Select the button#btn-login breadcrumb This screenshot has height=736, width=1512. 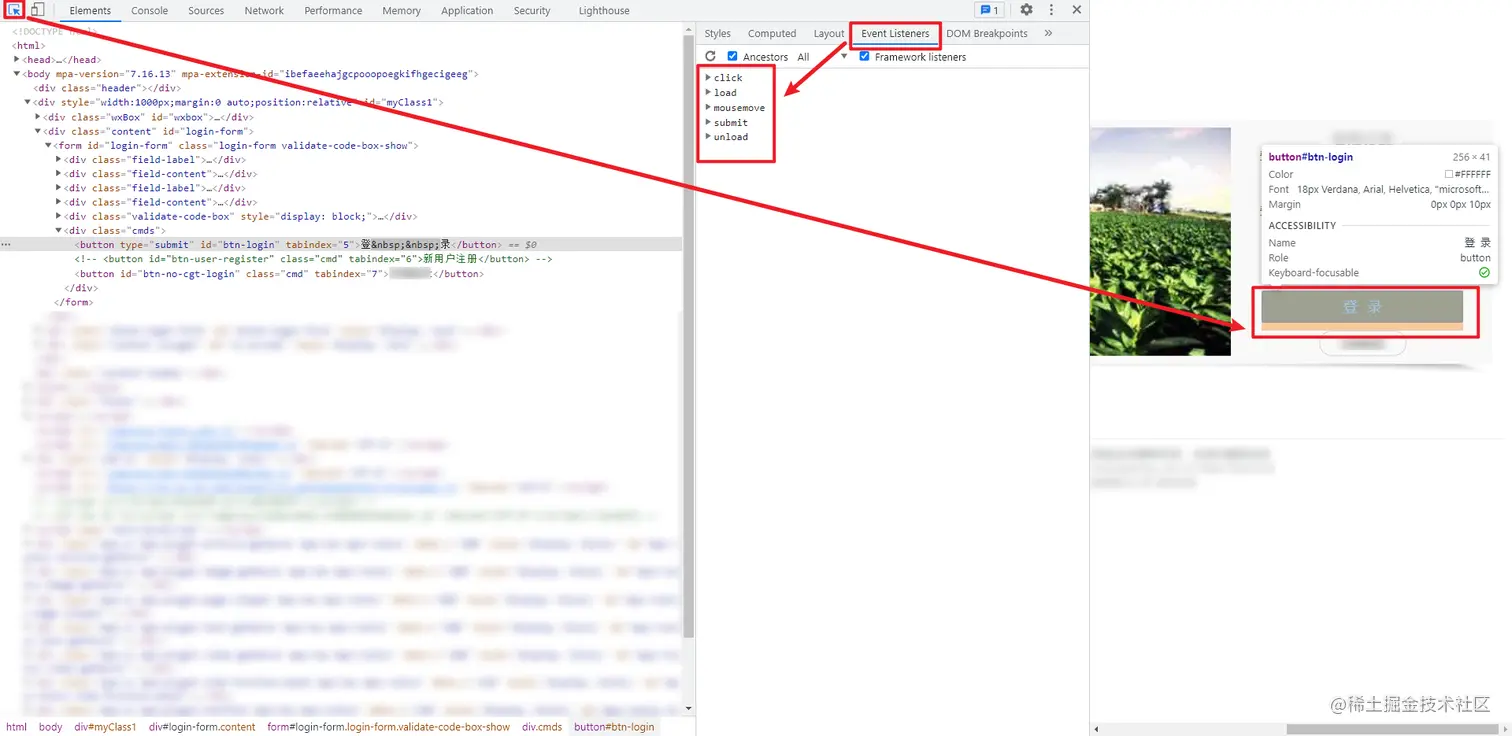614,727
